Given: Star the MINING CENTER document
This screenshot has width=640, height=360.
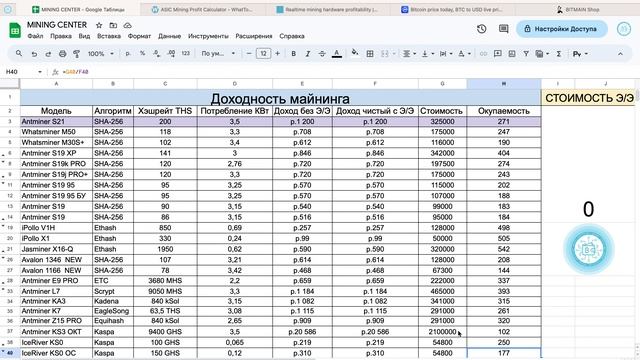Looking at the screenshot, I should (x=99, y=25).
